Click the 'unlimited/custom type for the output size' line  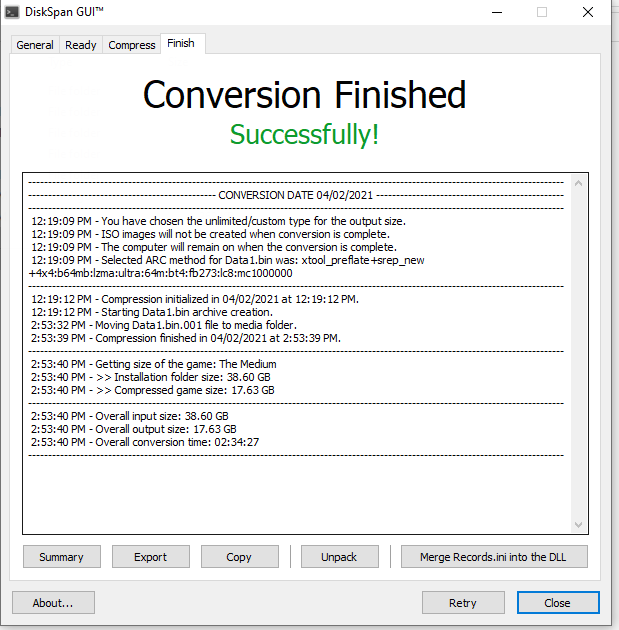pos(219,221)
